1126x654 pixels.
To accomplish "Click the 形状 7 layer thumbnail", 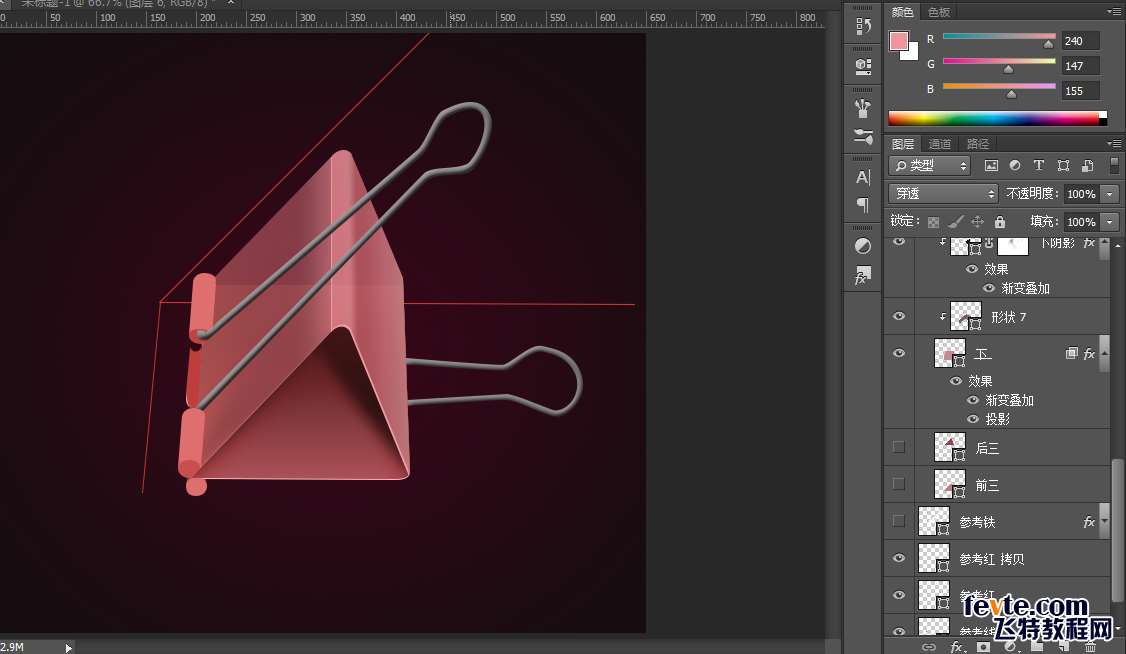I will pos(966,316).
